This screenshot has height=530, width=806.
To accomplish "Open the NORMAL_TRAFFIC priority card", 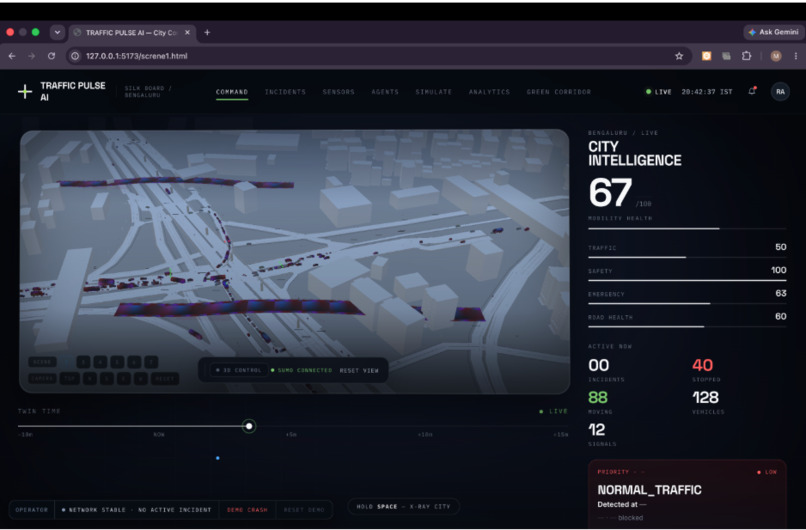I will click(x=687, y=494).
